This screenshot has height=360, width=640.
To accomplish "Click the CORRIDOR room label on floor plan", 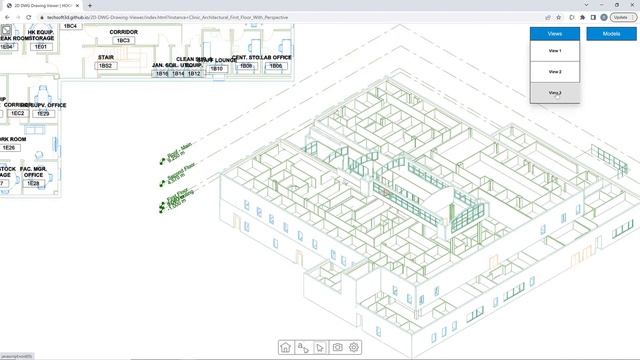I will coord(123,32).
